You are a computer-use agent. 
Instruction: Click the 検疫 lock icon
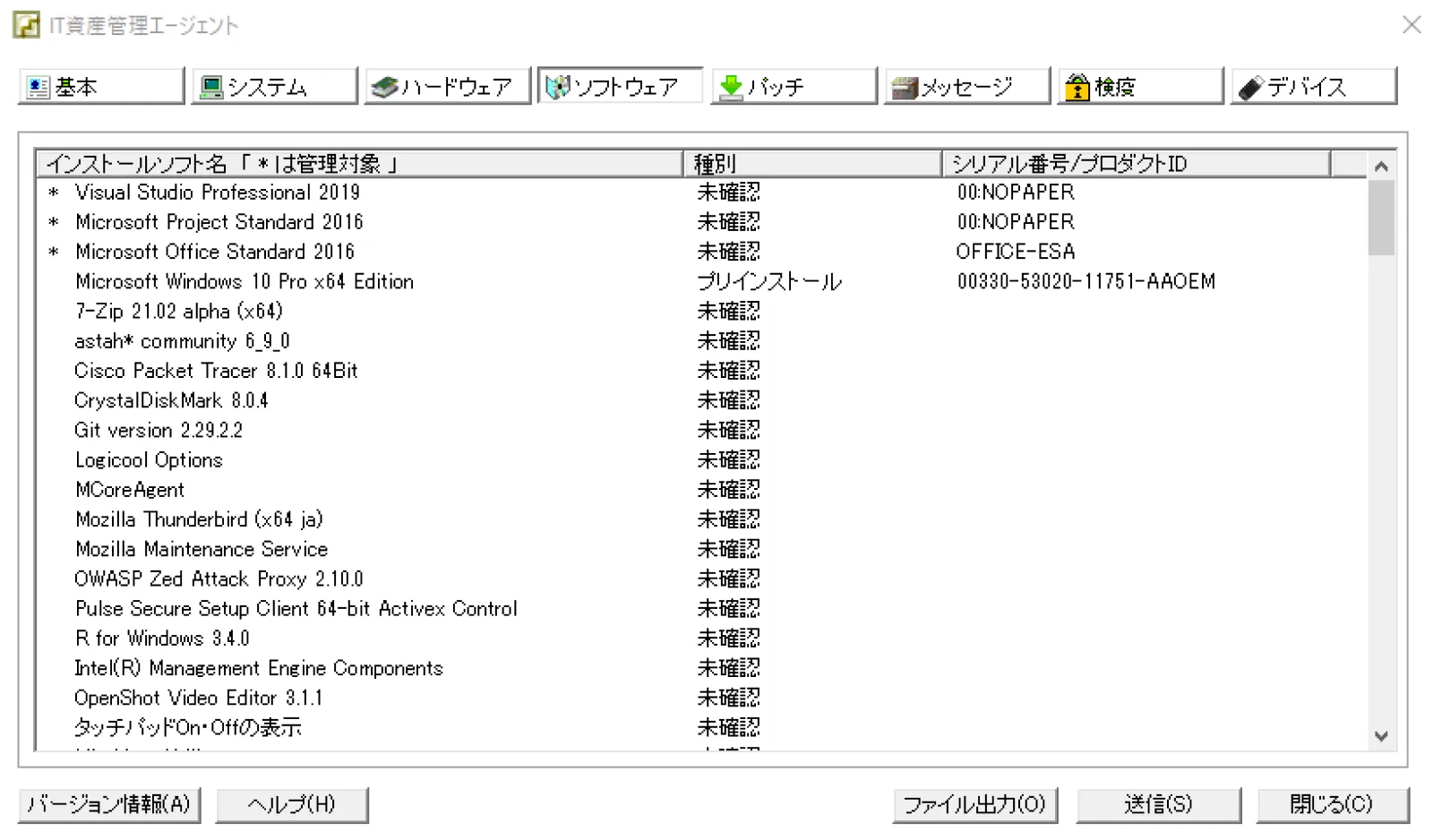tap(1077, 87)
